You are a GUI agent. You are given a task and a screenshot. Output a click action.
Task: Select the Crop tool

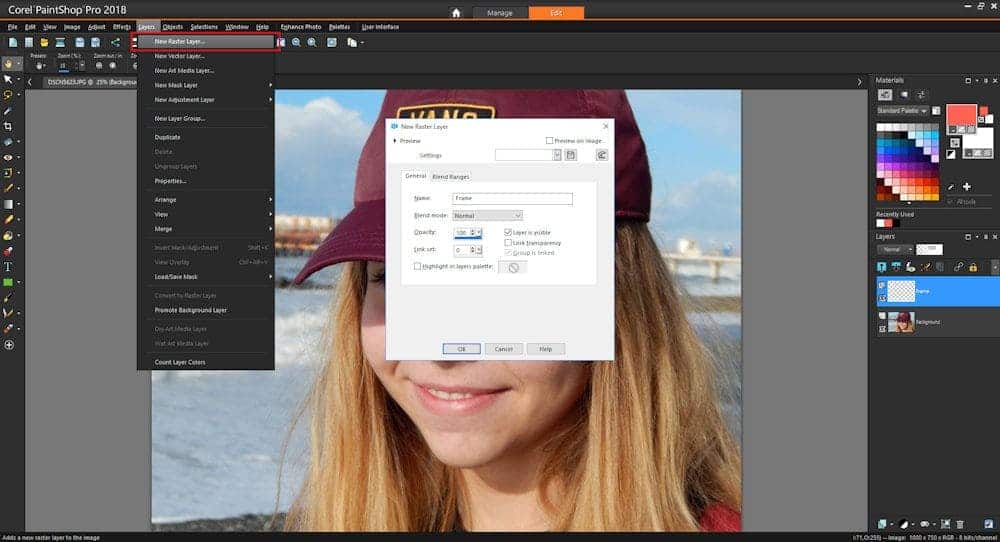click(x=8, y=127)
